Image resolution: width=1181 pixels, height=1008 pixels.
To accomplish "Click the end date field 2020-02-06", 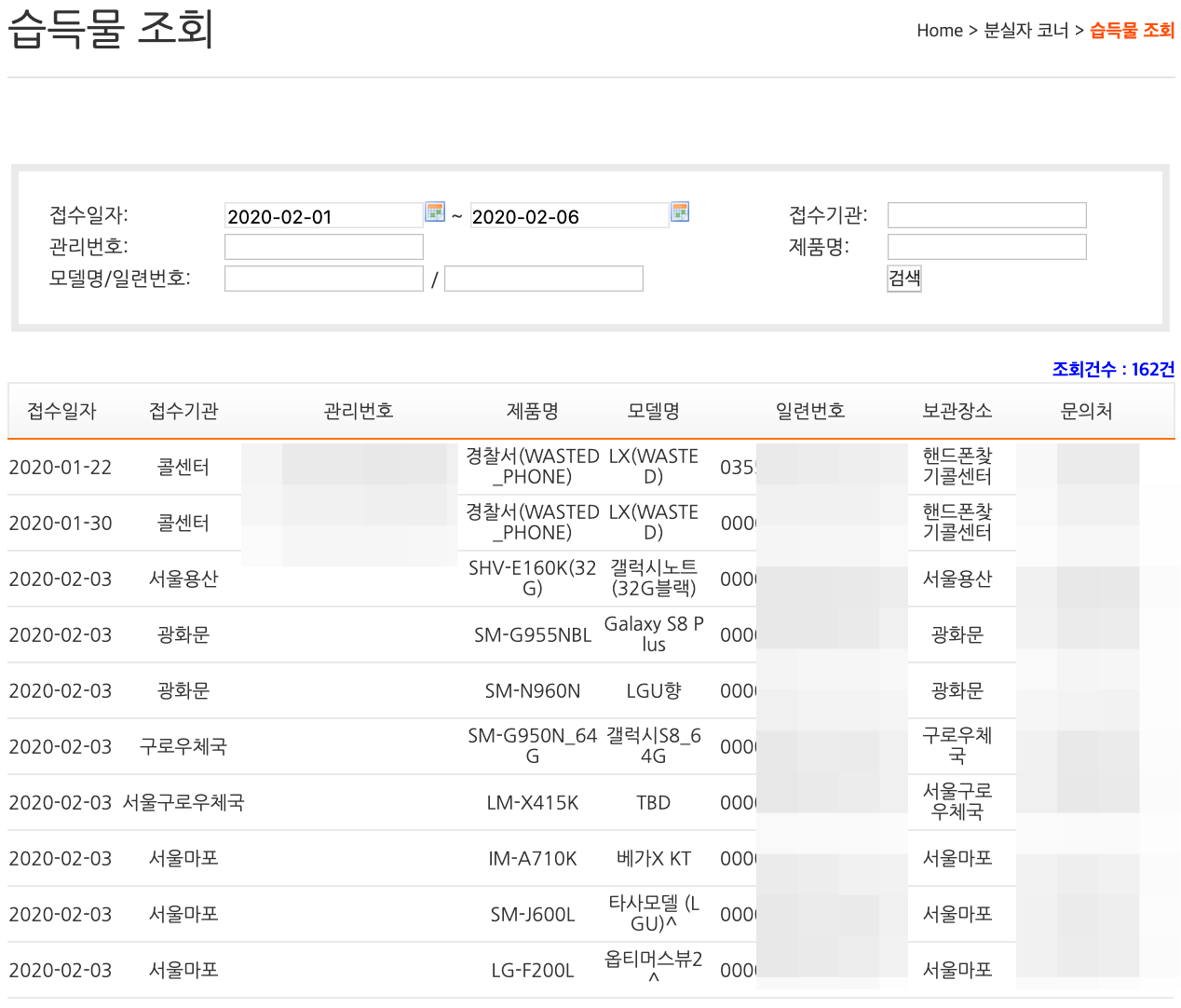I will [569, 215].
